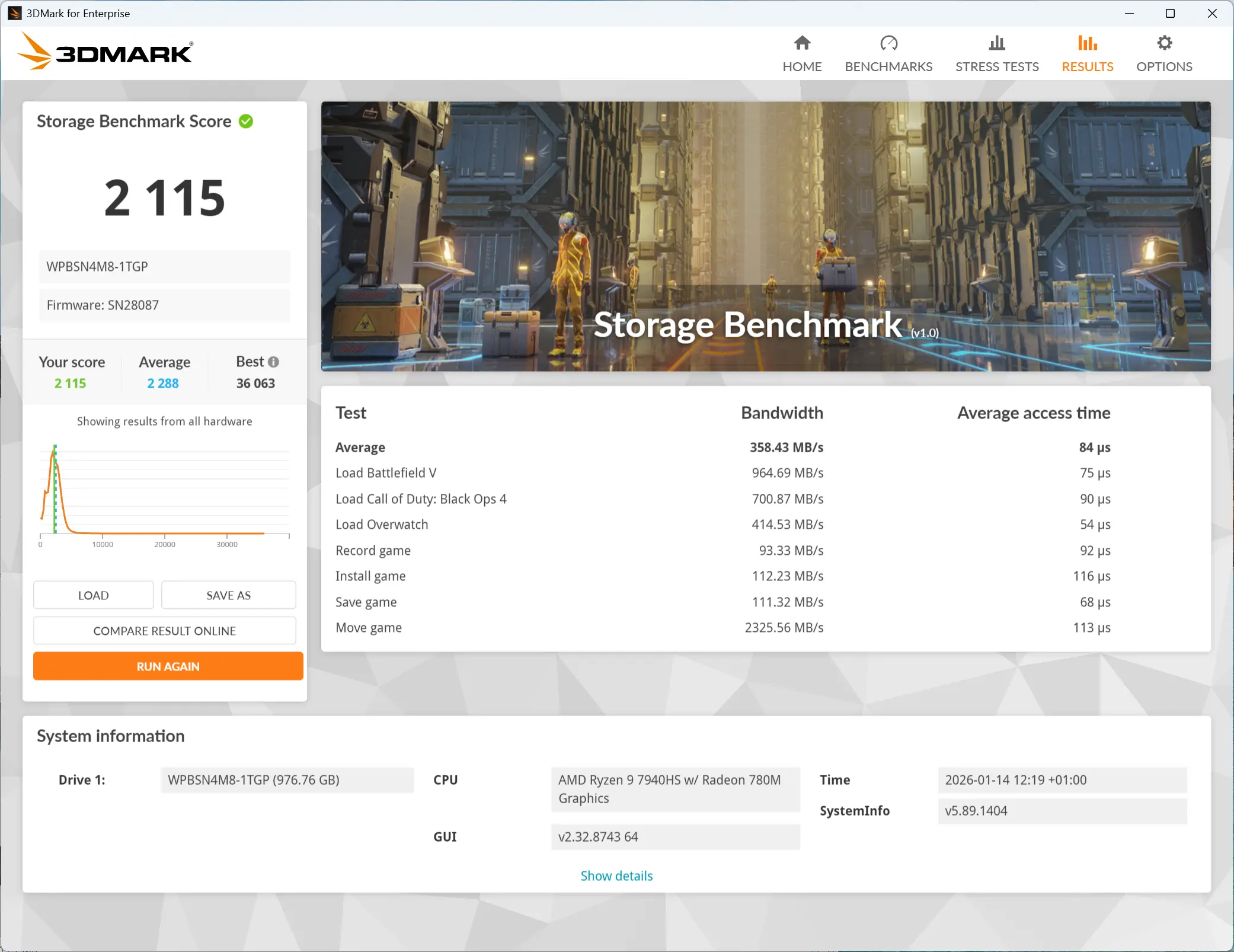The image size is (1234, 952).
Task: Click the 358.43 MB/s average bandwidth
Action: (x=787, y=448)
